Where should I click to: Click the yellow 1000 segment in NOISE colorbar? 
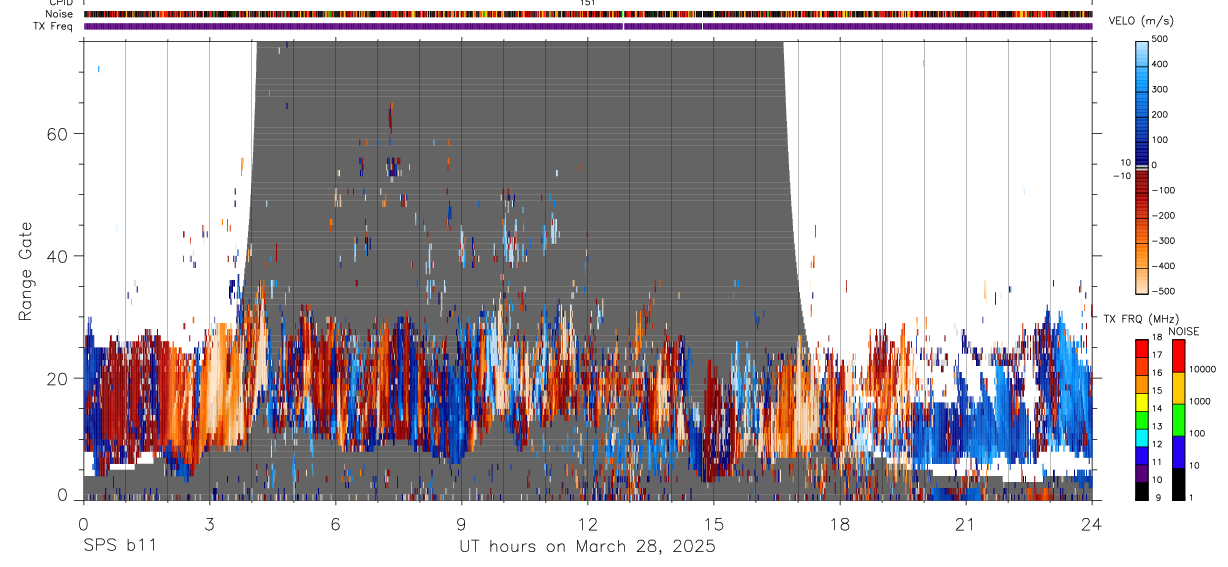point(1177,388)
